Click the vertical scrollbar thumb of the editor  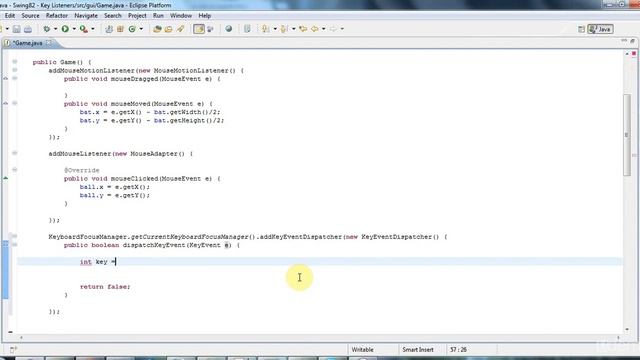point(627,135)
